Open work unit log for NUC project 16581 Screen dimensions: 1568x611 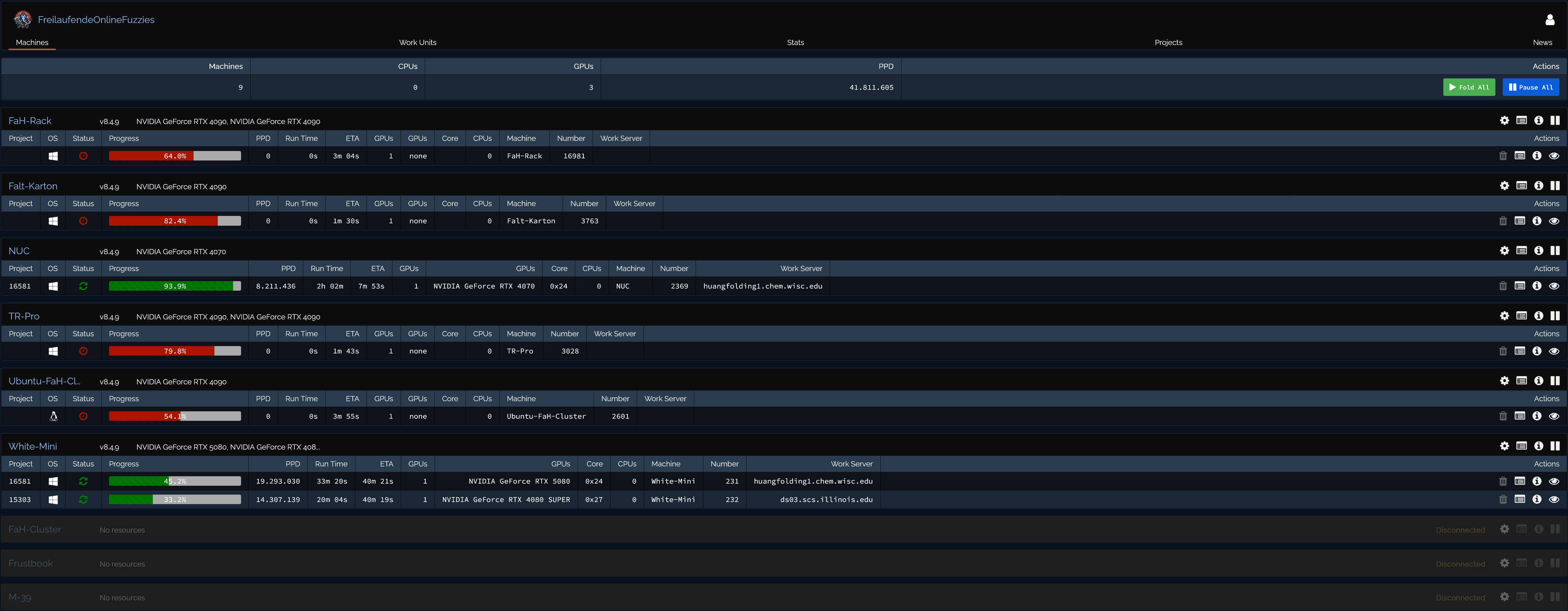pos(1519,286)
